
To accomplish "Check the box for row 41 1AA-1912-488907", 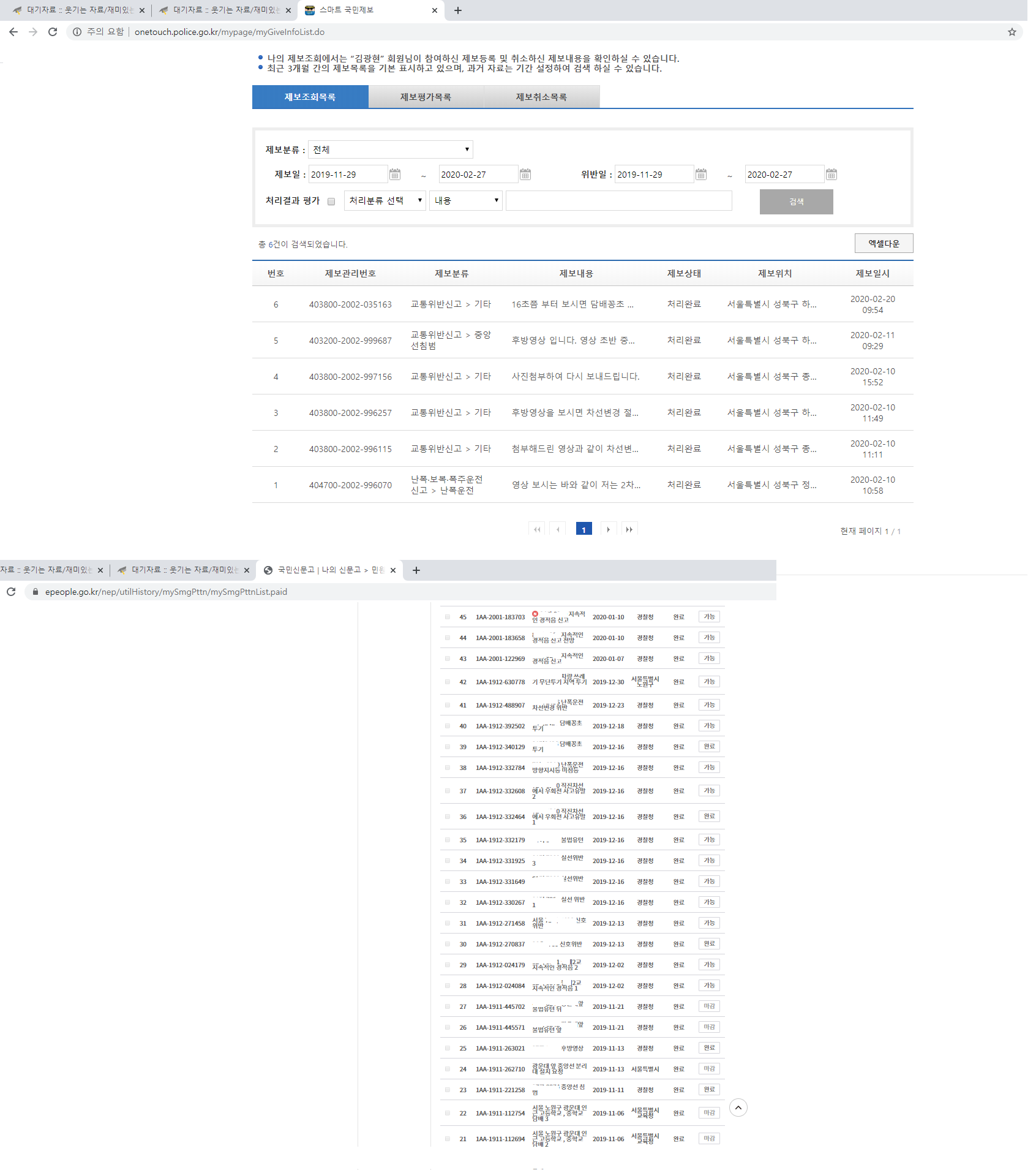I will (x=448, y=705).
